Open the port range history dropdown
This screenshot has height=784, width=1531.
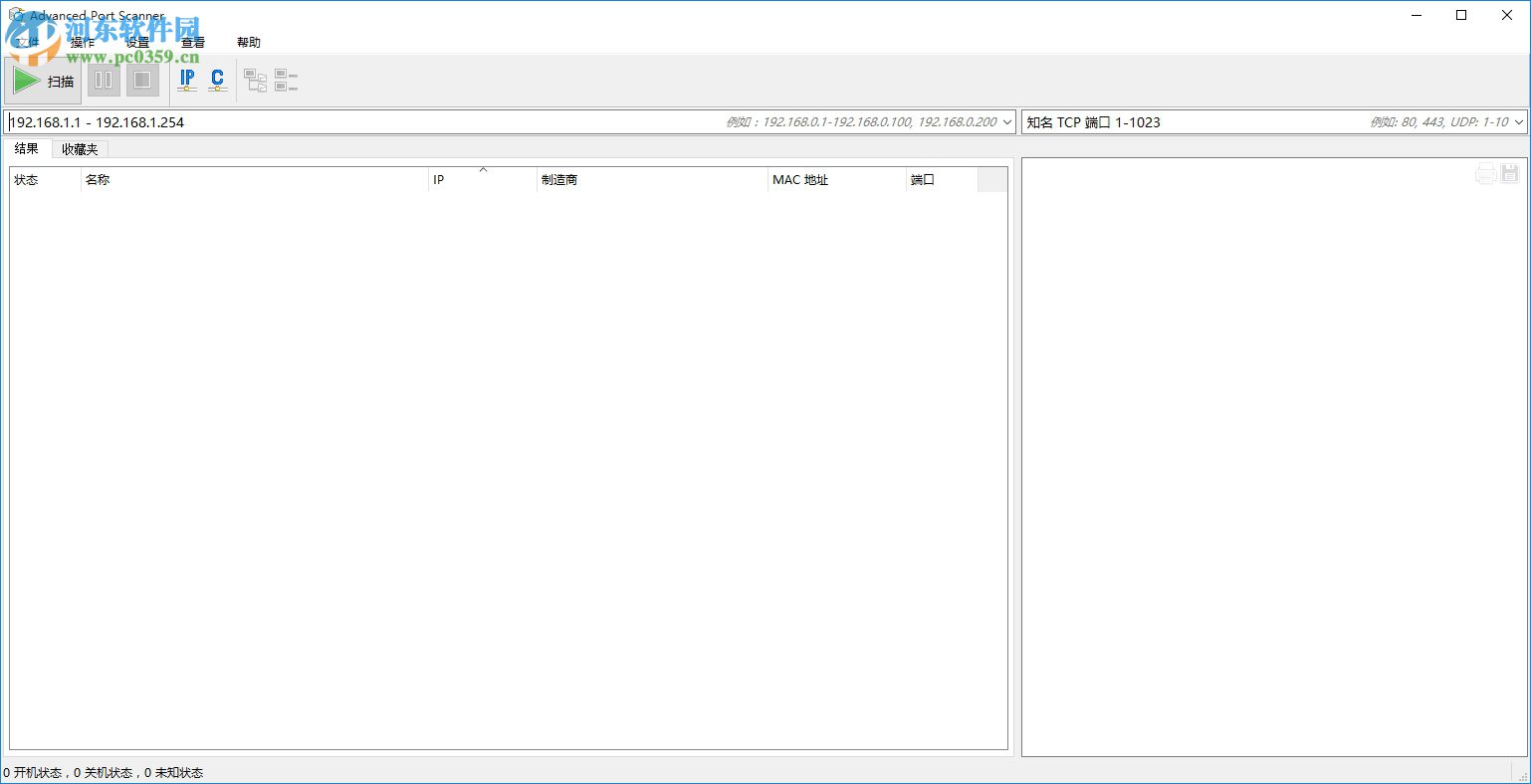pyautogui.click(x=1521, y=121)
